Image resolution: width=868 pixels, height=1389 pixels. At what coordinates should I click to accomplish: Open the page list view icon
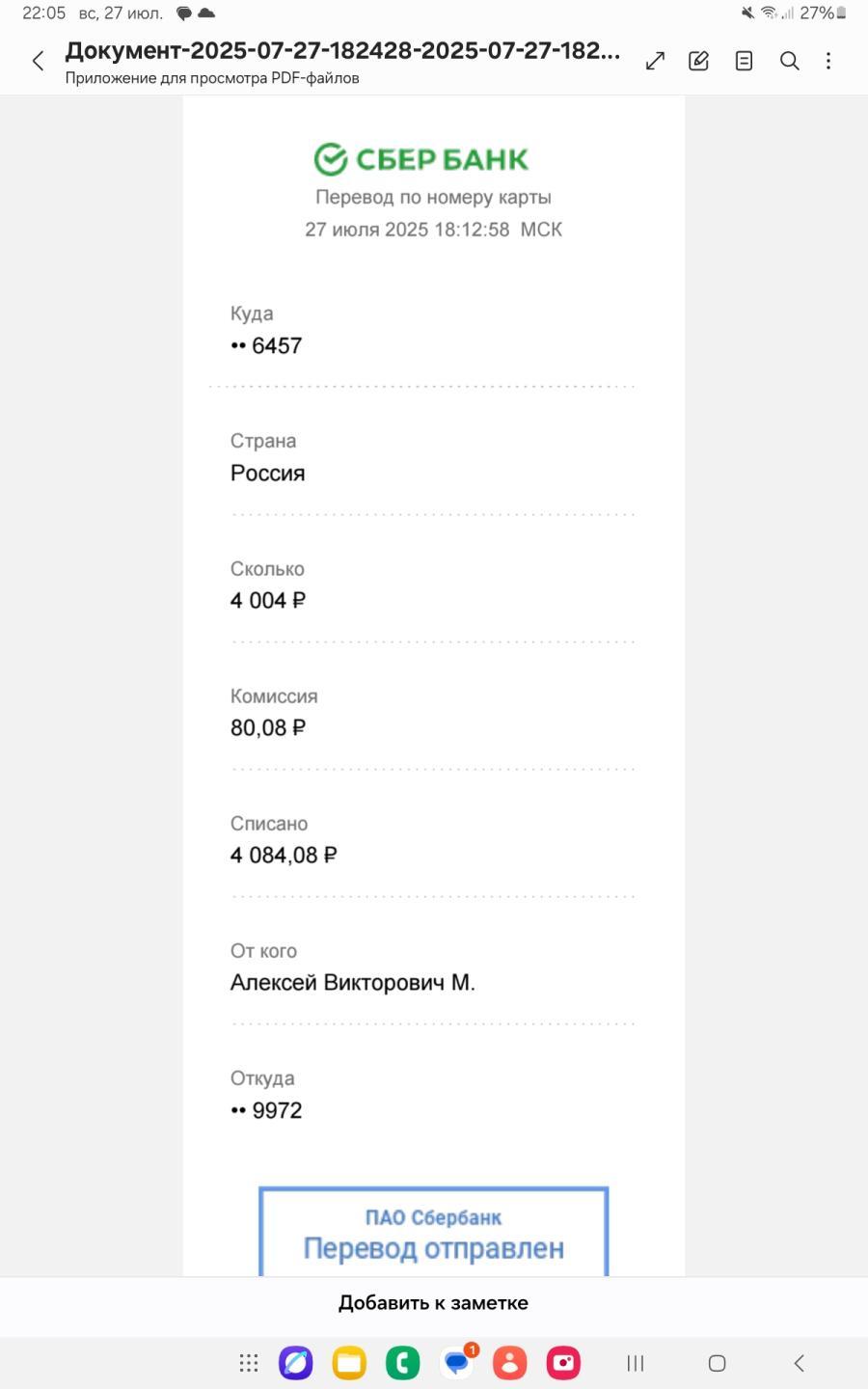click(x=744, y=61)
